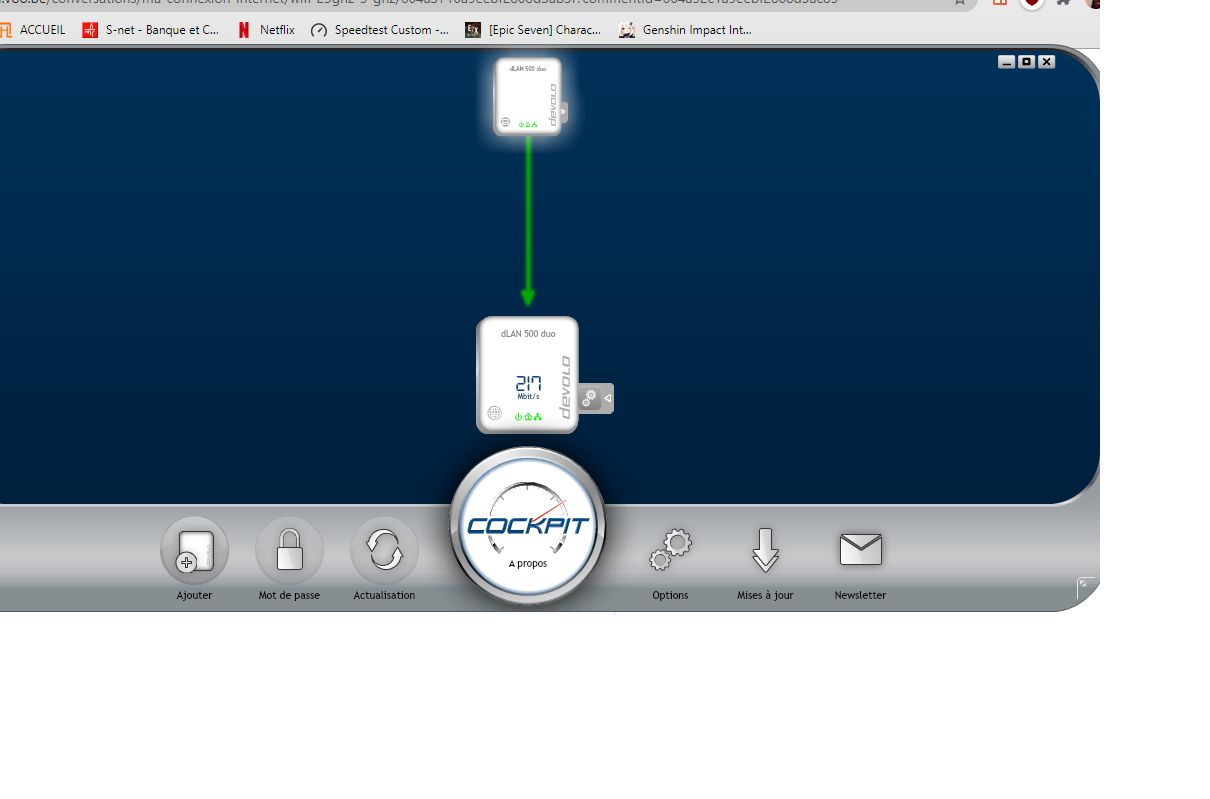Minimize the Cockpit window
1210x799 pixels.
tap(1006, 62)
